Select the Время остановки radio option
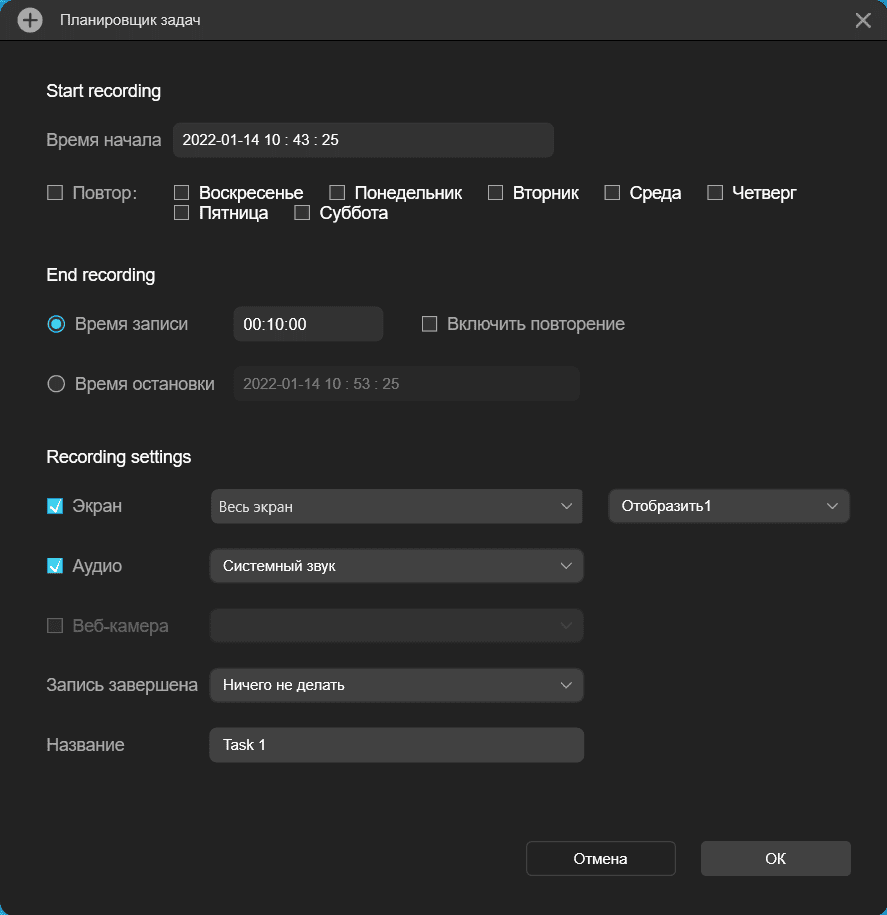Image resolution: width=887 pixels, height=915 pixels. click(x=57, y=384)
